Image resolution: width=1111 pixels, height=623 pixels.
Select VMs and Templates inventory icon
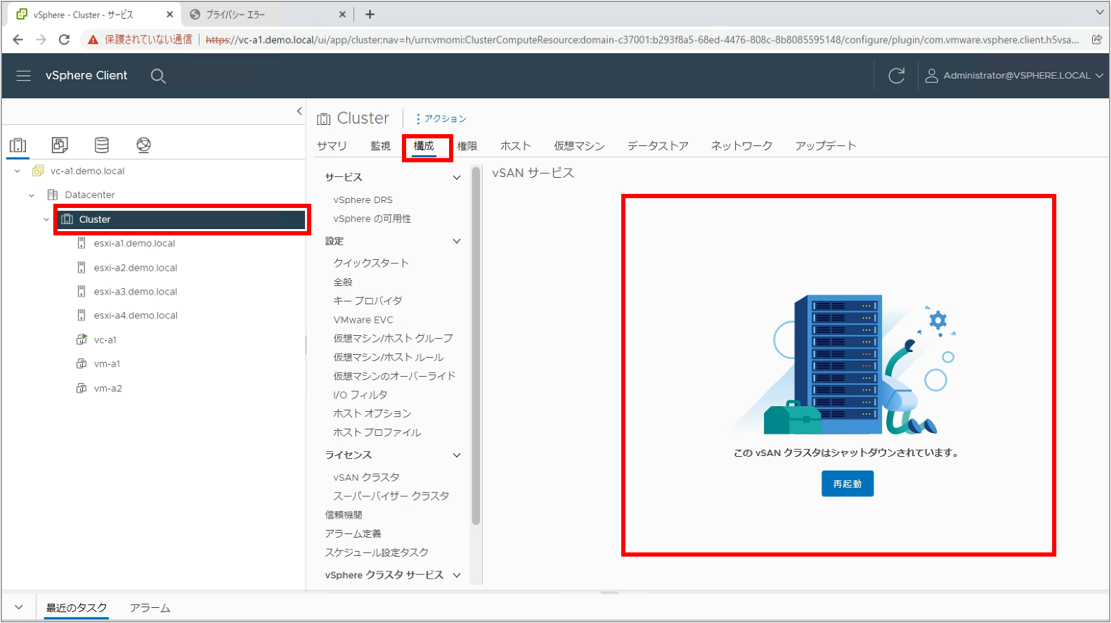point(60,146)
